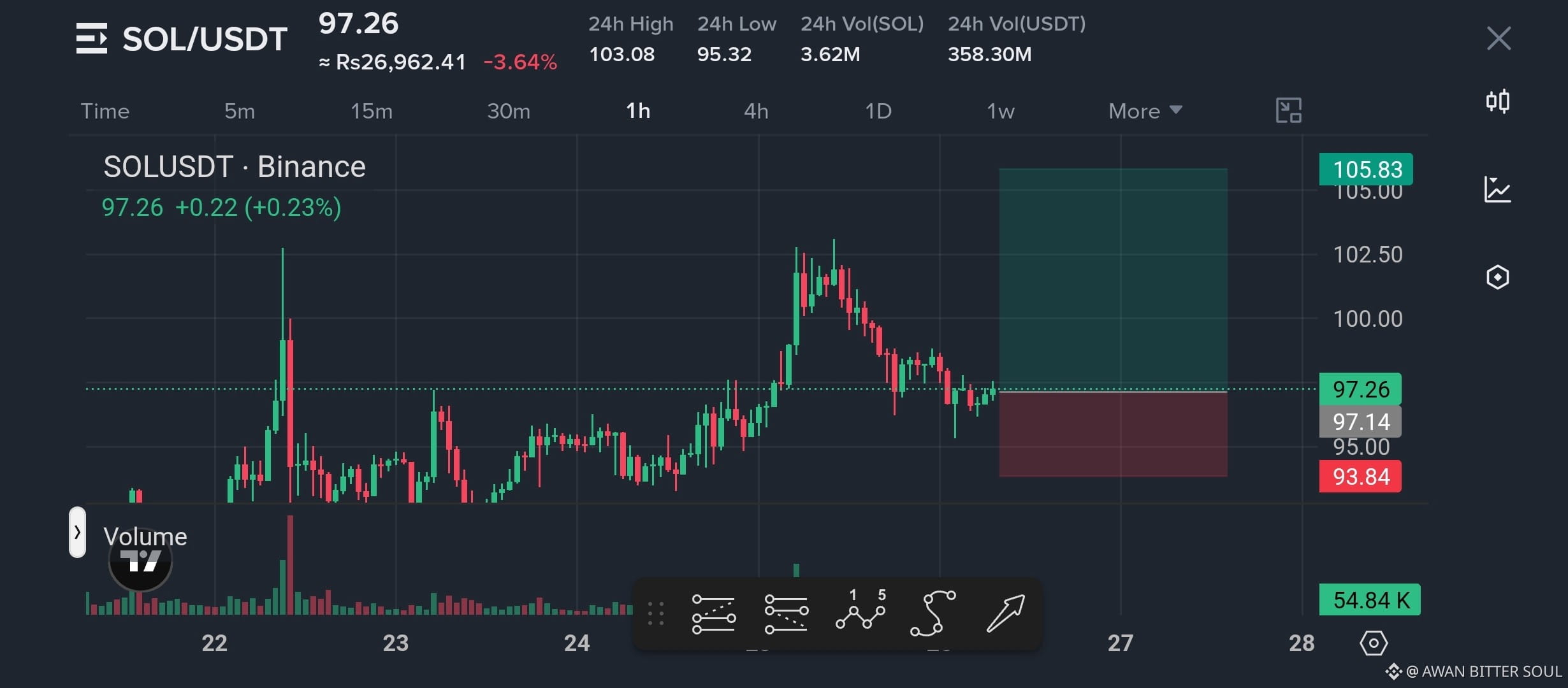The width and height of the screenshot is (1568, 688).
Task: Click the SOLUSDT · Binance chart legend
Action: pyautogui.click(x=235, y=167)
